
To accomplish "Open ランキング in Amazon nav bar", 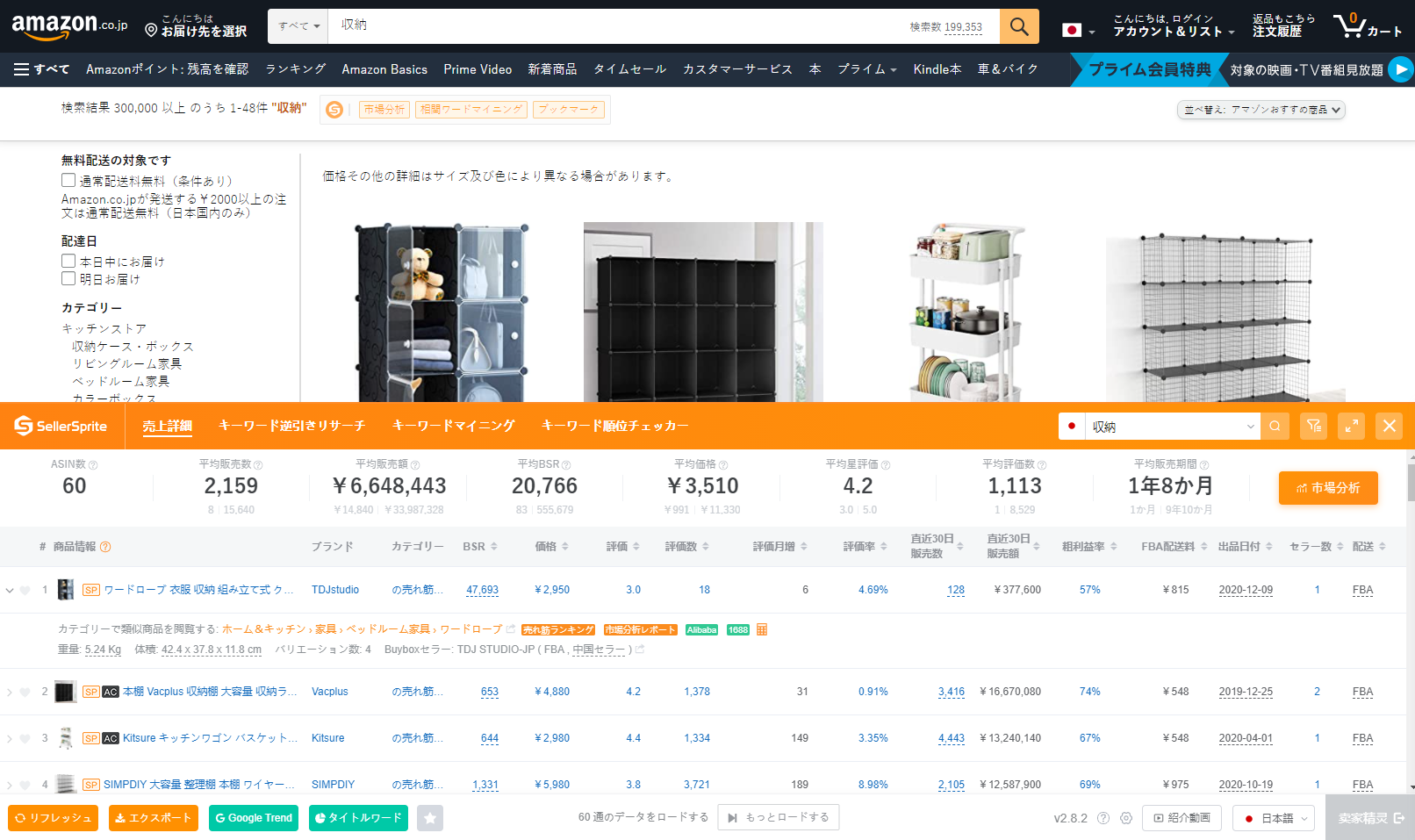I will point(296,69).
